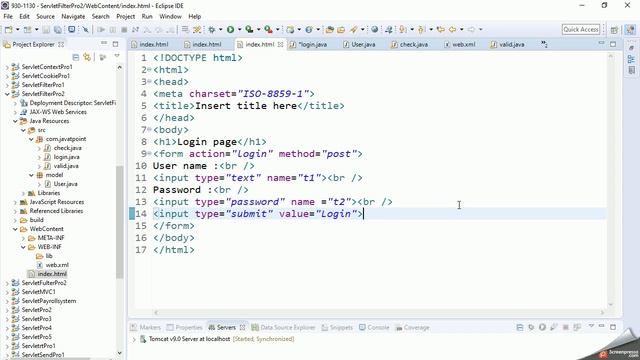The width and height of the screenshot is (640, 360).
Task: Select check.java in Project Explorer tree
Action: pyautogui.click(x=67, y=148)
